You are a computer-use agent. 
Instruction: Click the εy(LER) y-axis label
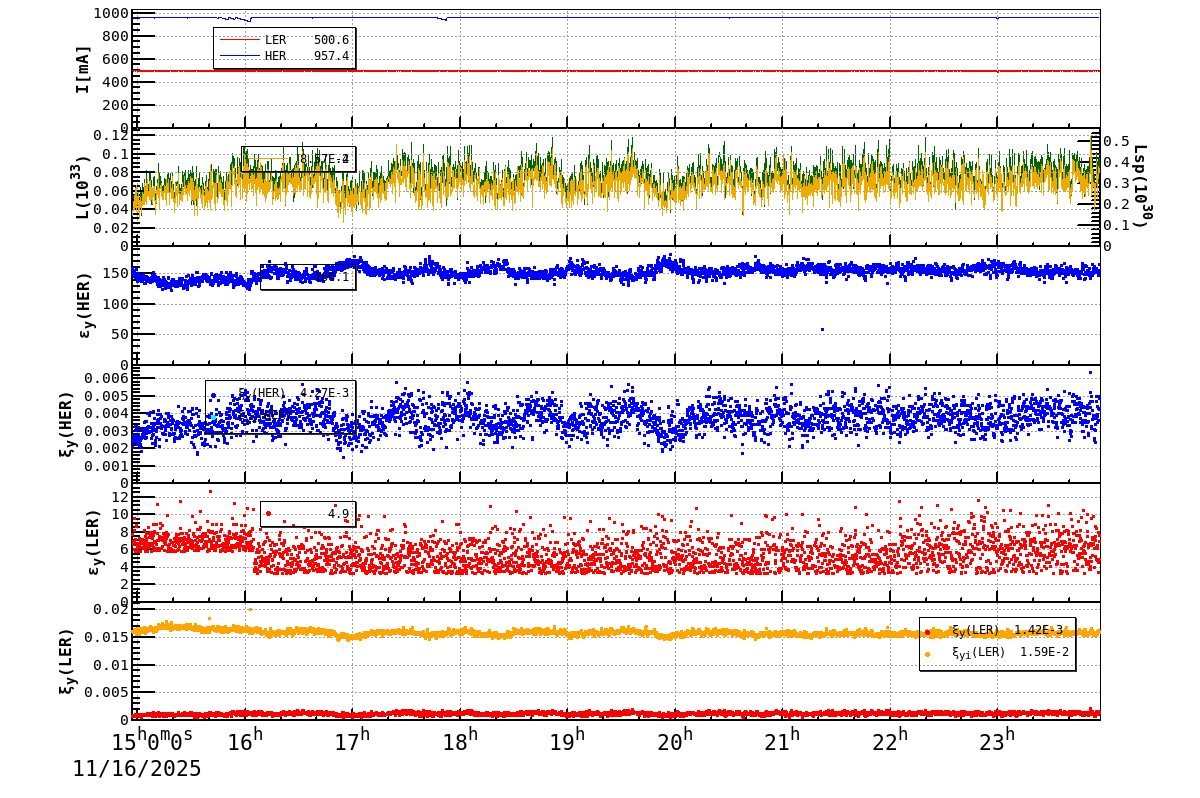[93, 542]
